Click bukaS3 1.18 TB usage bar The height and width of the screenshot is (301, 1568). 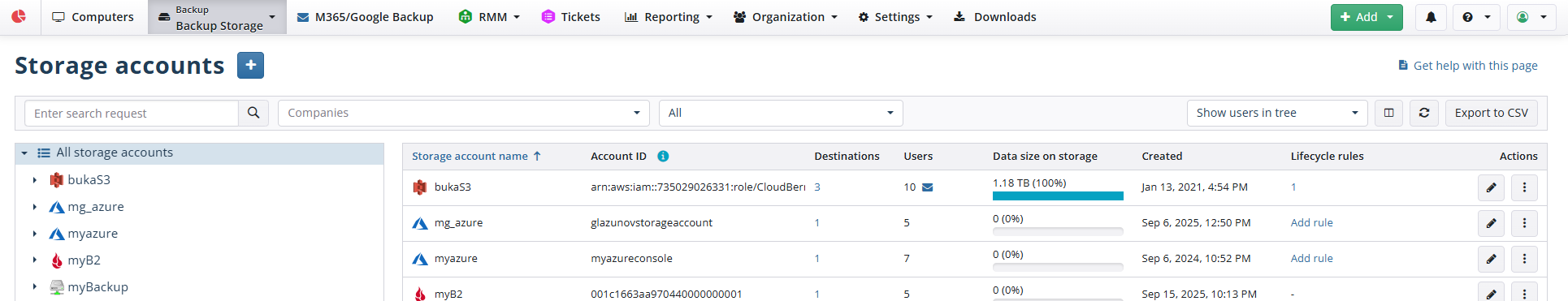point(1058,196)
